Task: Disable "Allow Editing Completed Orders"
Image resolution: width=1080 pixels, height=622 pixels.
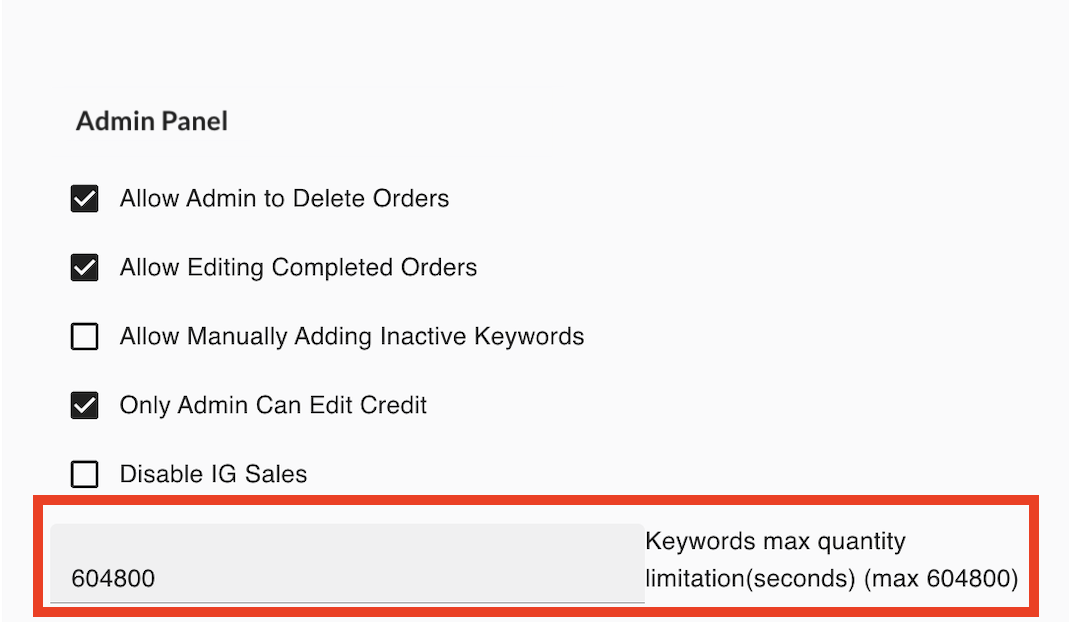Action: coord(84,267)
